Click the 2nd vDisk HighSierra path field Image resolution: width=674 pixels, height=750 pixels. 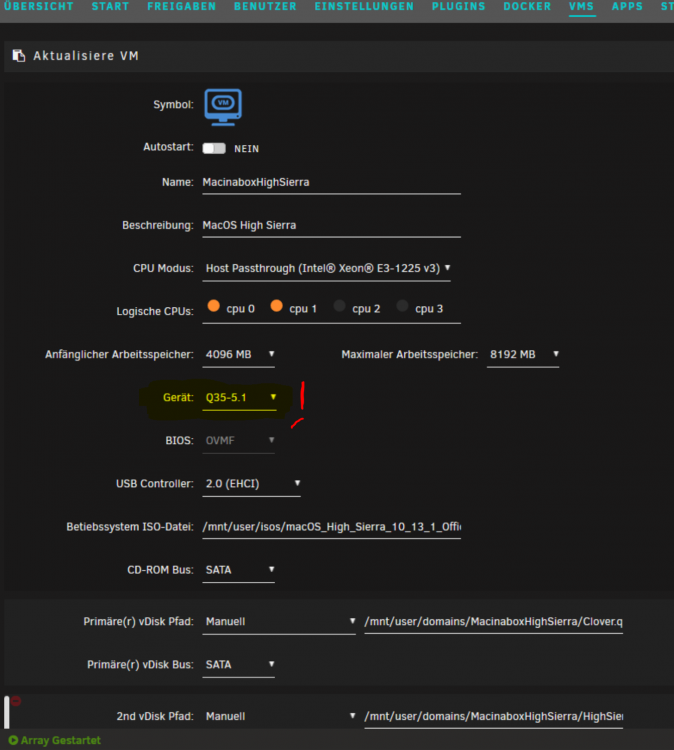point(494,717)
